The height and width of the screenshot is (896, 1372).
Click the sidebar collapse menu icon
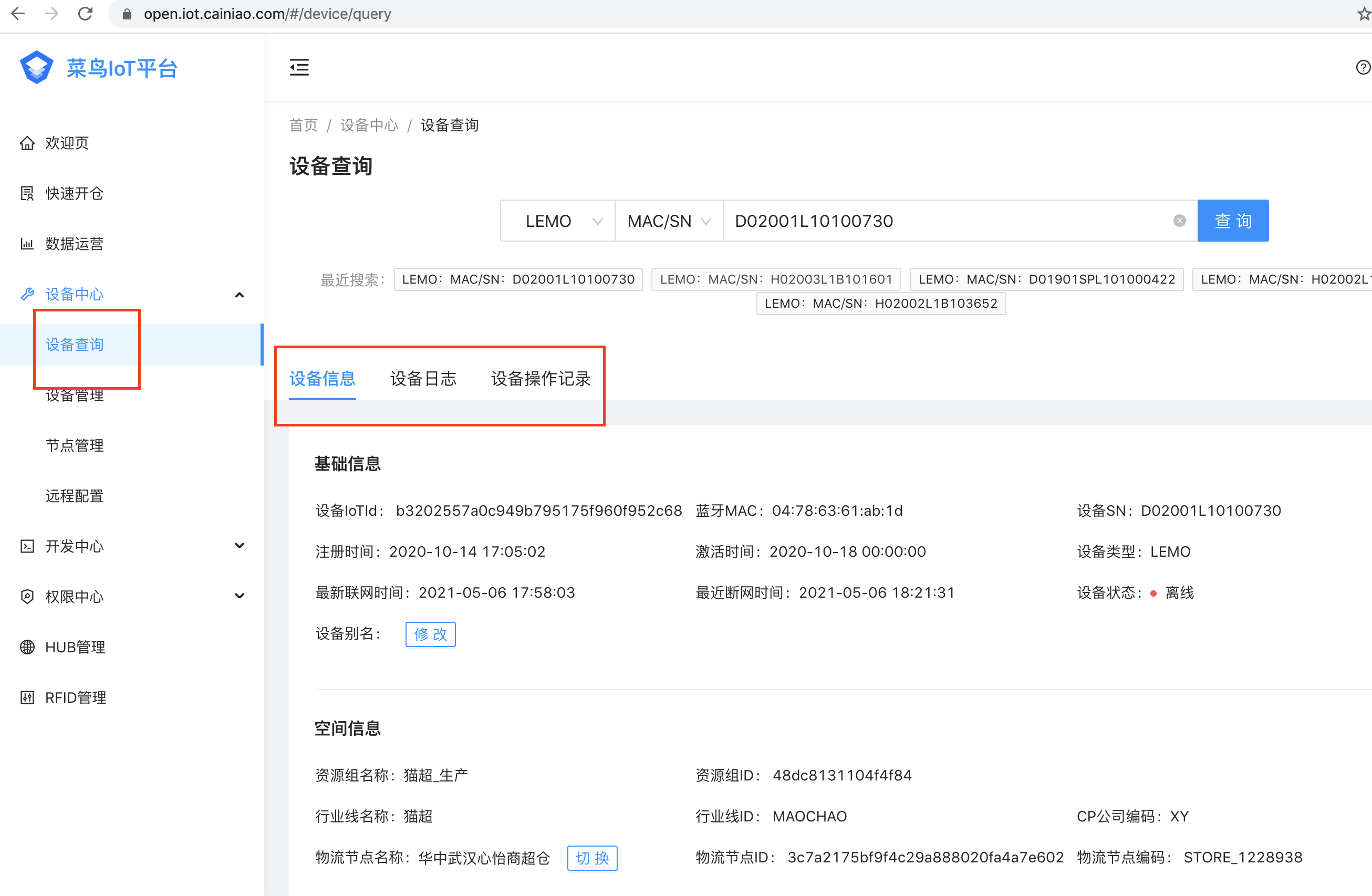point(298,67)
